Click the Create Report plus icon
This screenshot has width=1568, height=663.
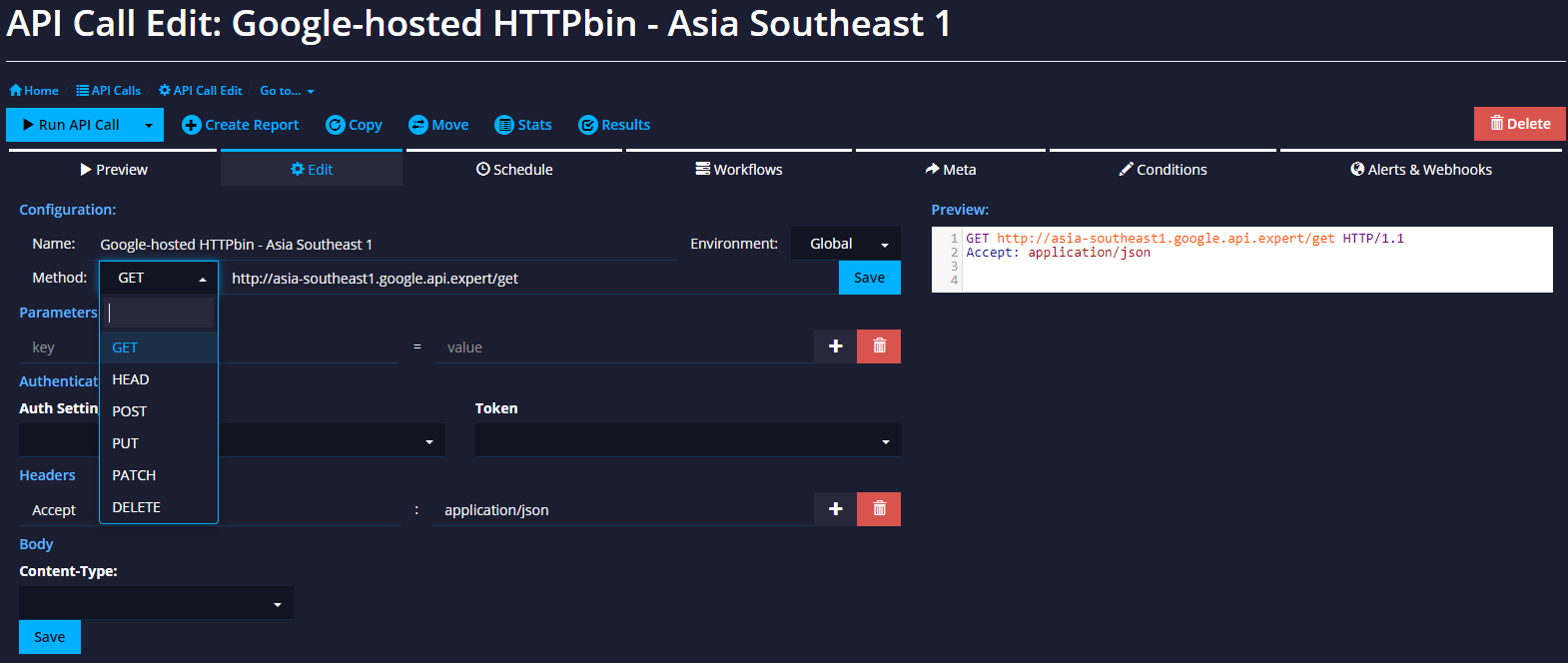pos(192,125)
